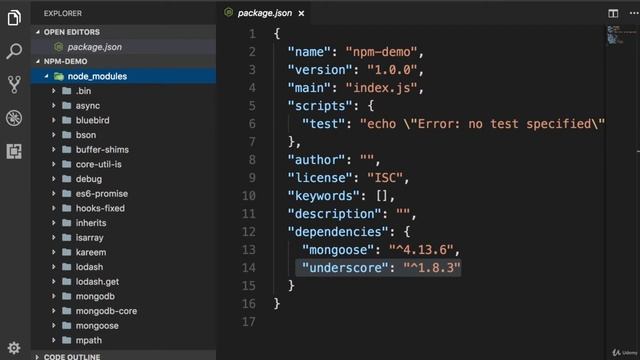Click the async folder icon
The height and width of the screenshot is (360, 640).
tap(67, 106)
